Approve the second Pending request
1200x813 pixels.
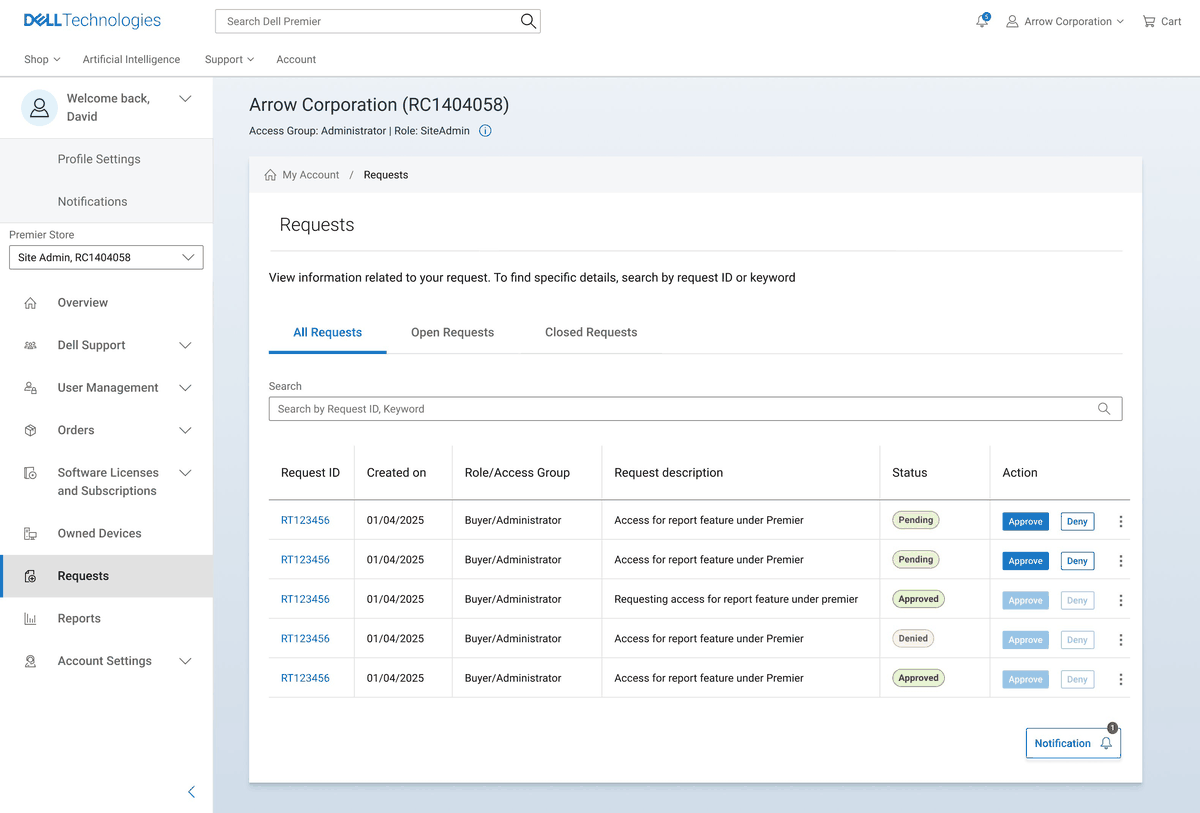point(1026,561)
